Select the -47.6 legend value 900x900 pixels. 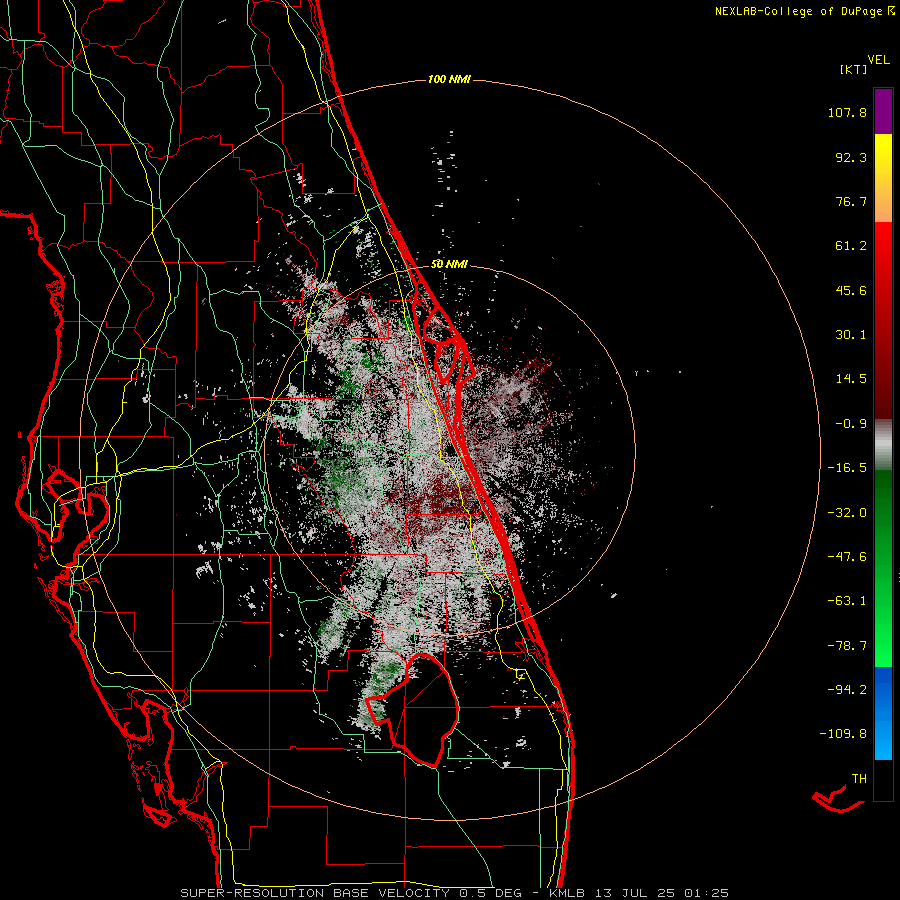pos(847,557)
